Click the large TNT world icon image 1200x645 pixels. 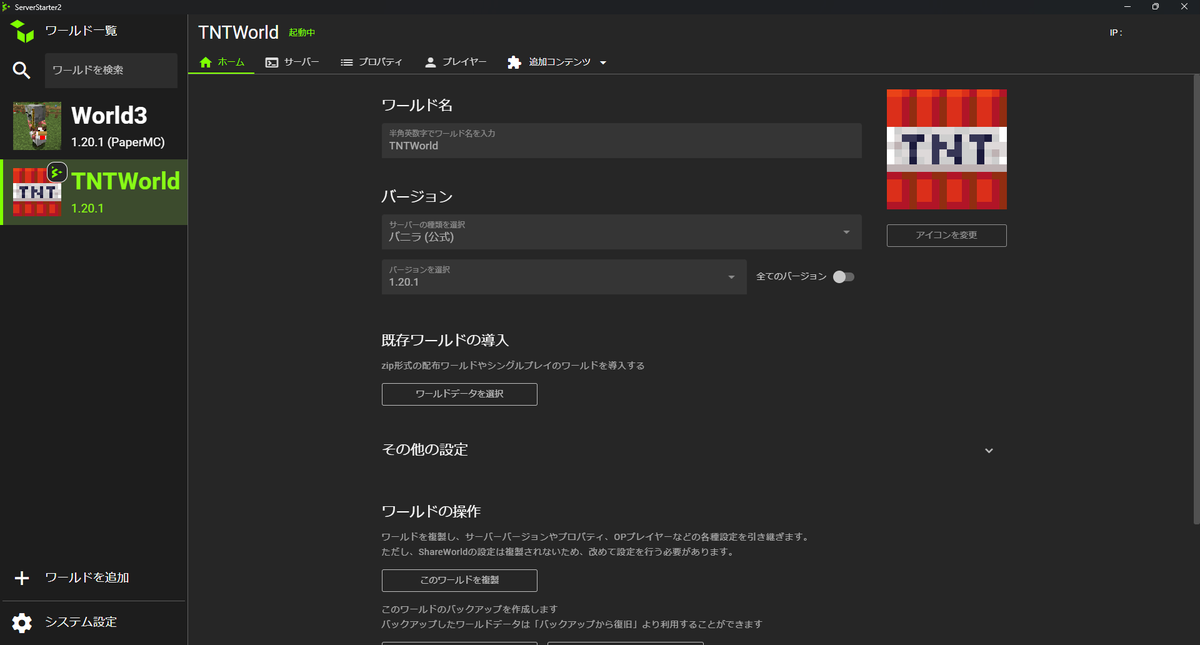946,149
